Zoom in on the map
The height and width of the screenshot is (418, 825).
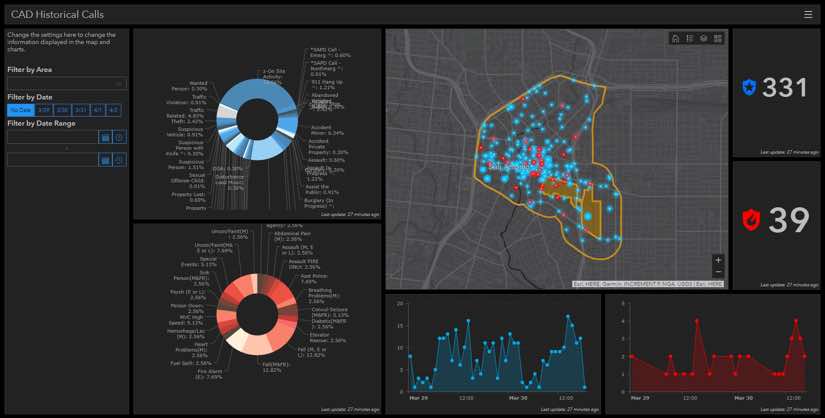718,260
